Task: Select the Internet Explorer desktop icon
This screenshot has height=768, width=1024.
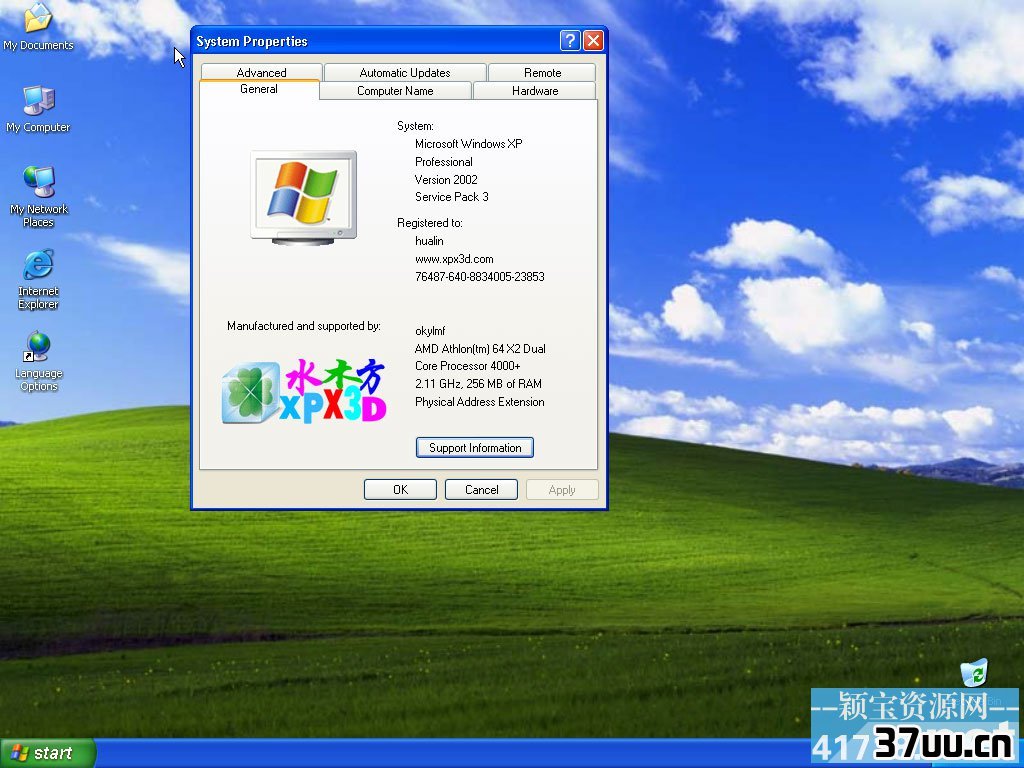Action: (x=38, y=279)
